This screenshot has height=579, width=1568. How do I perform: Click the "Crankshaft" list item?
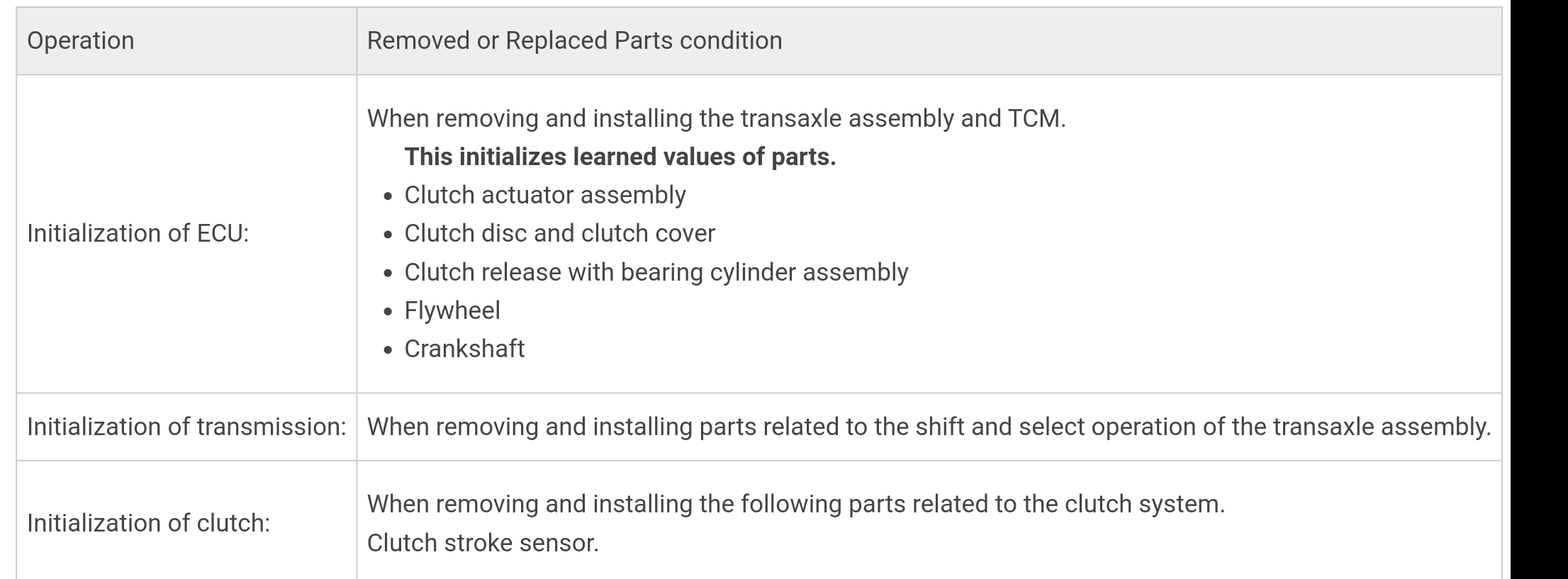point(464,349)
